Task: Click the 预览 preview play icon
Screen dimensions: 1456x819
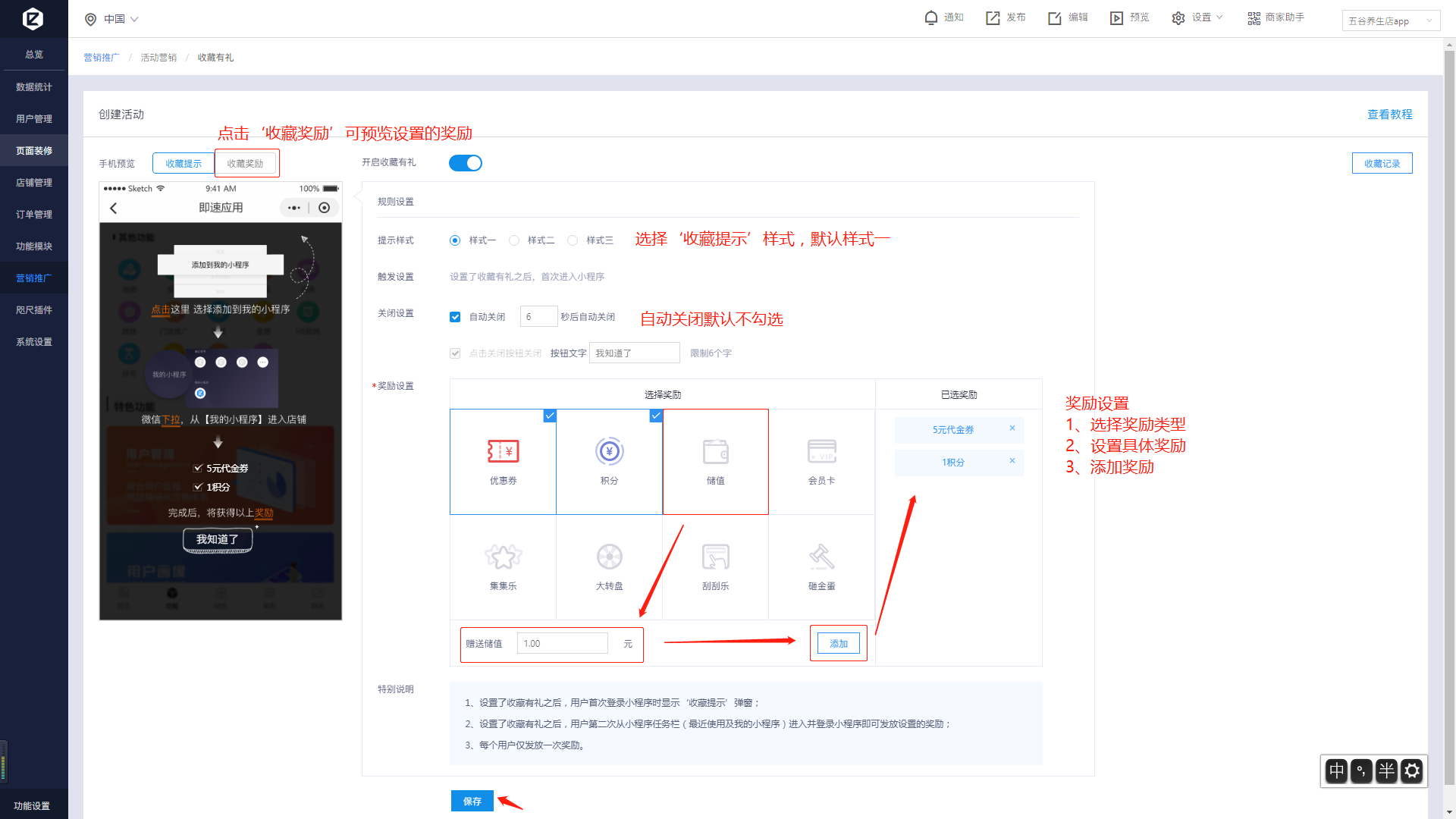Action: pyautogui.click(x=1116, y=17)
